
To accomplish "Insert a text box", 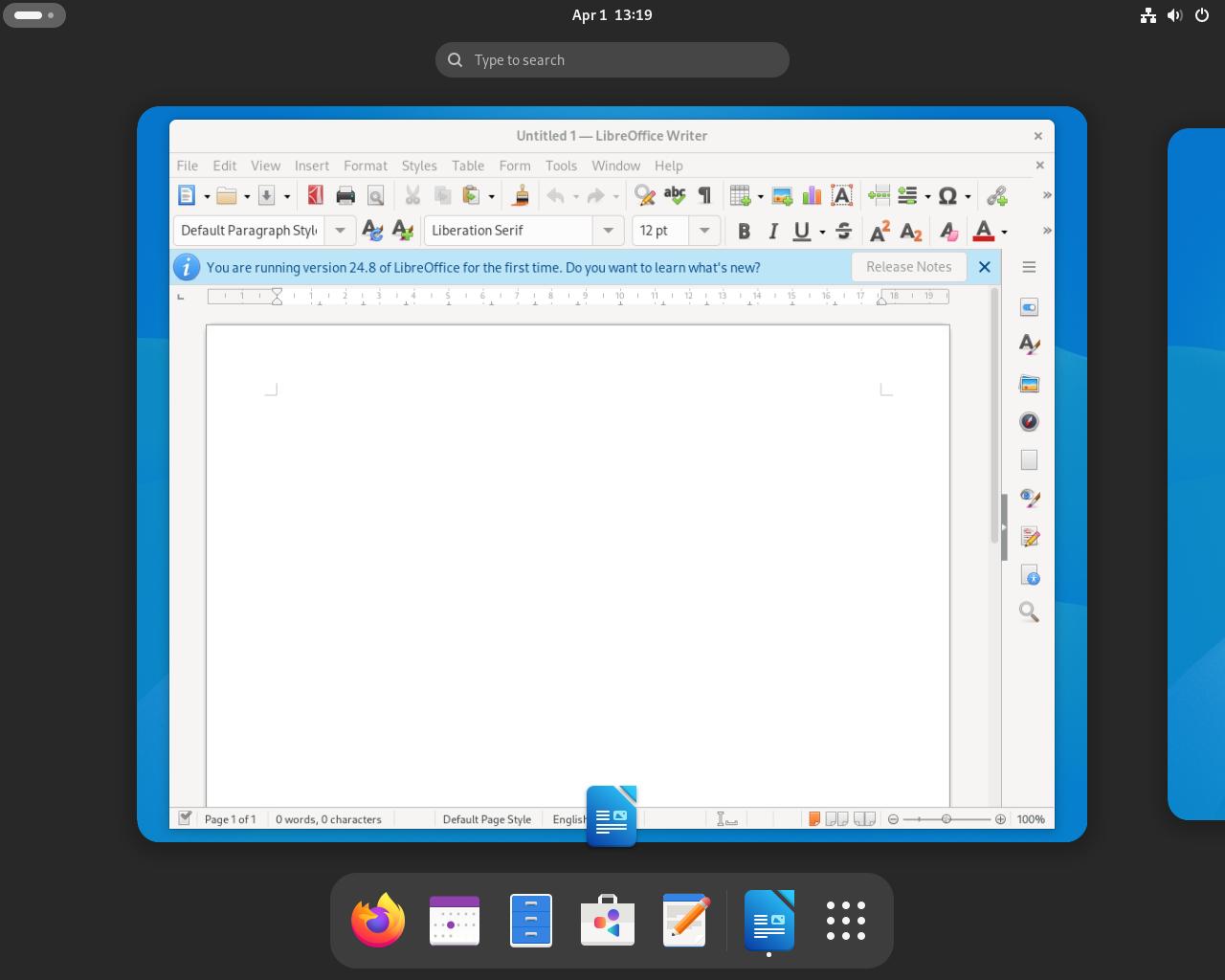I will (x=841, y=195).
